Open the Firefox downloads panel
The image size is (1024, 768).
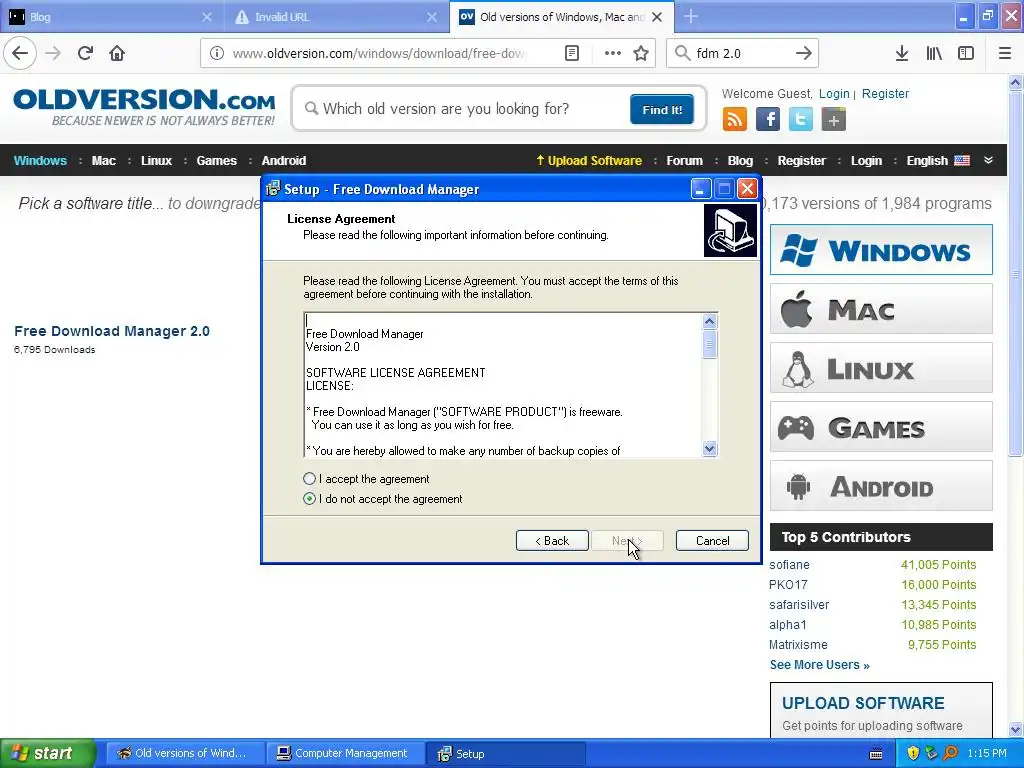point(901,53)
